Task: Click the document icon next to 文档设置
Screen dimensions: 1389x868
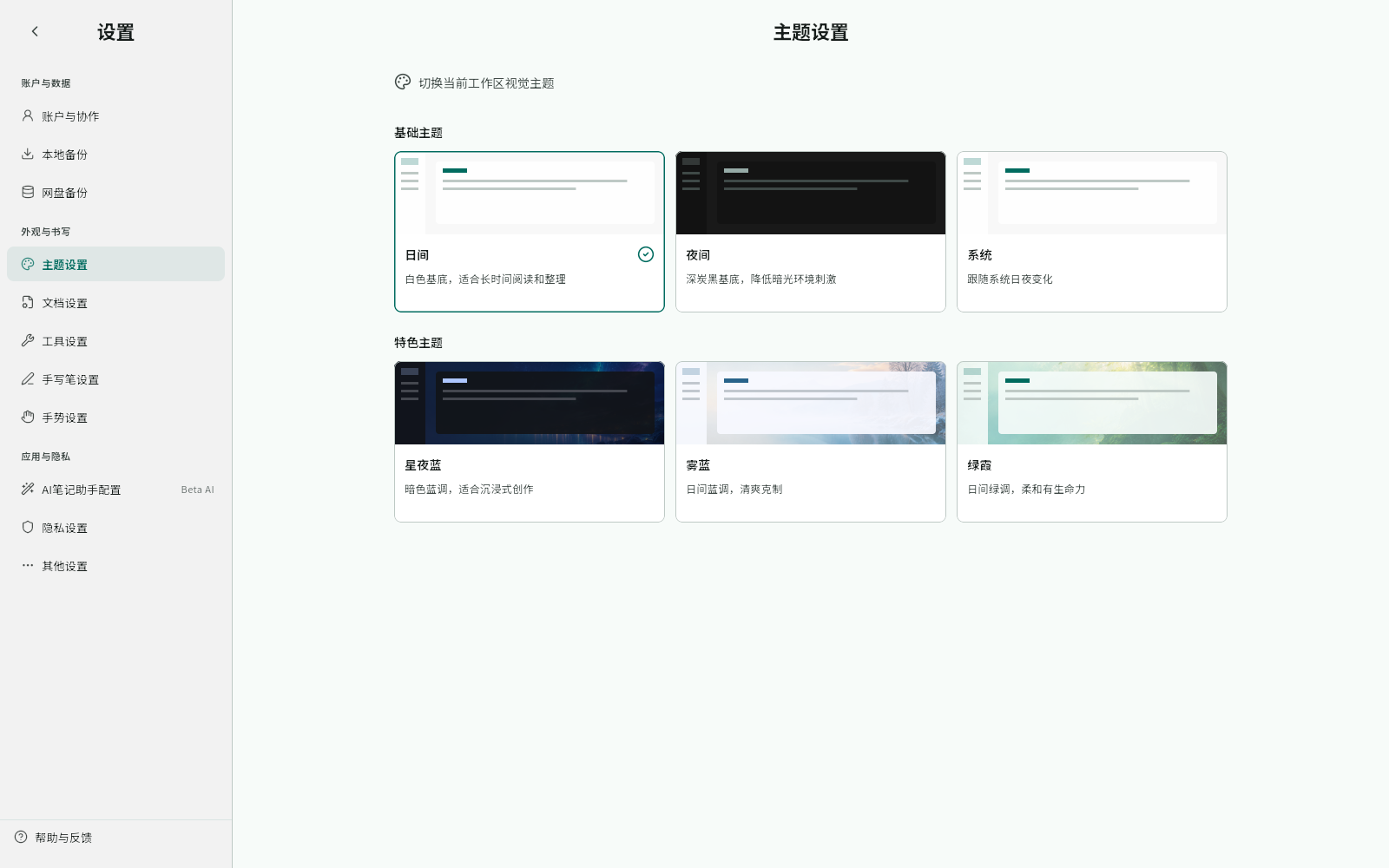Action: coord(28,302)
